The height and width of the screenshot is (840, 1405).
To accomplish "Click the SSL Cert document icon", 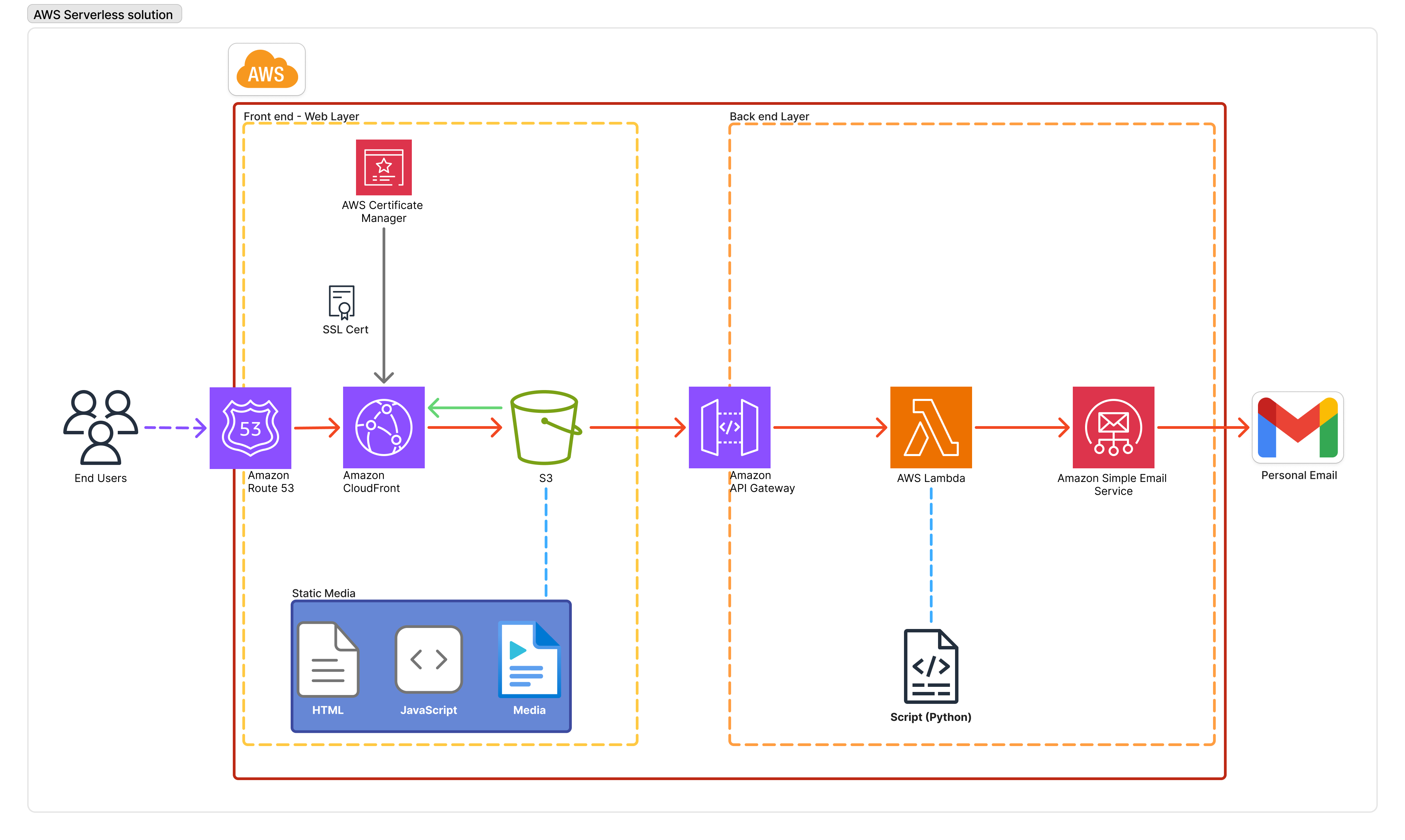I will (x=341, y=302).
